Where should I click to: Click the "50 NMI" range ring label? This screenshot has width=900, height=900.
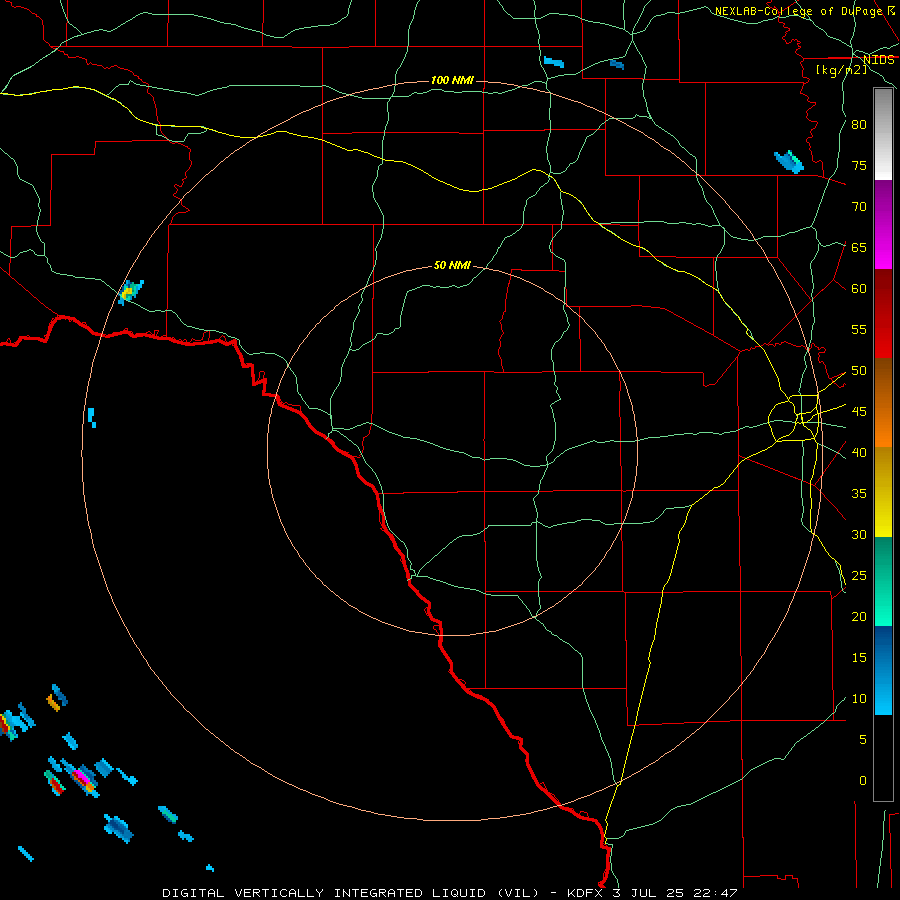pyautogui.click(x=452, y=265)
